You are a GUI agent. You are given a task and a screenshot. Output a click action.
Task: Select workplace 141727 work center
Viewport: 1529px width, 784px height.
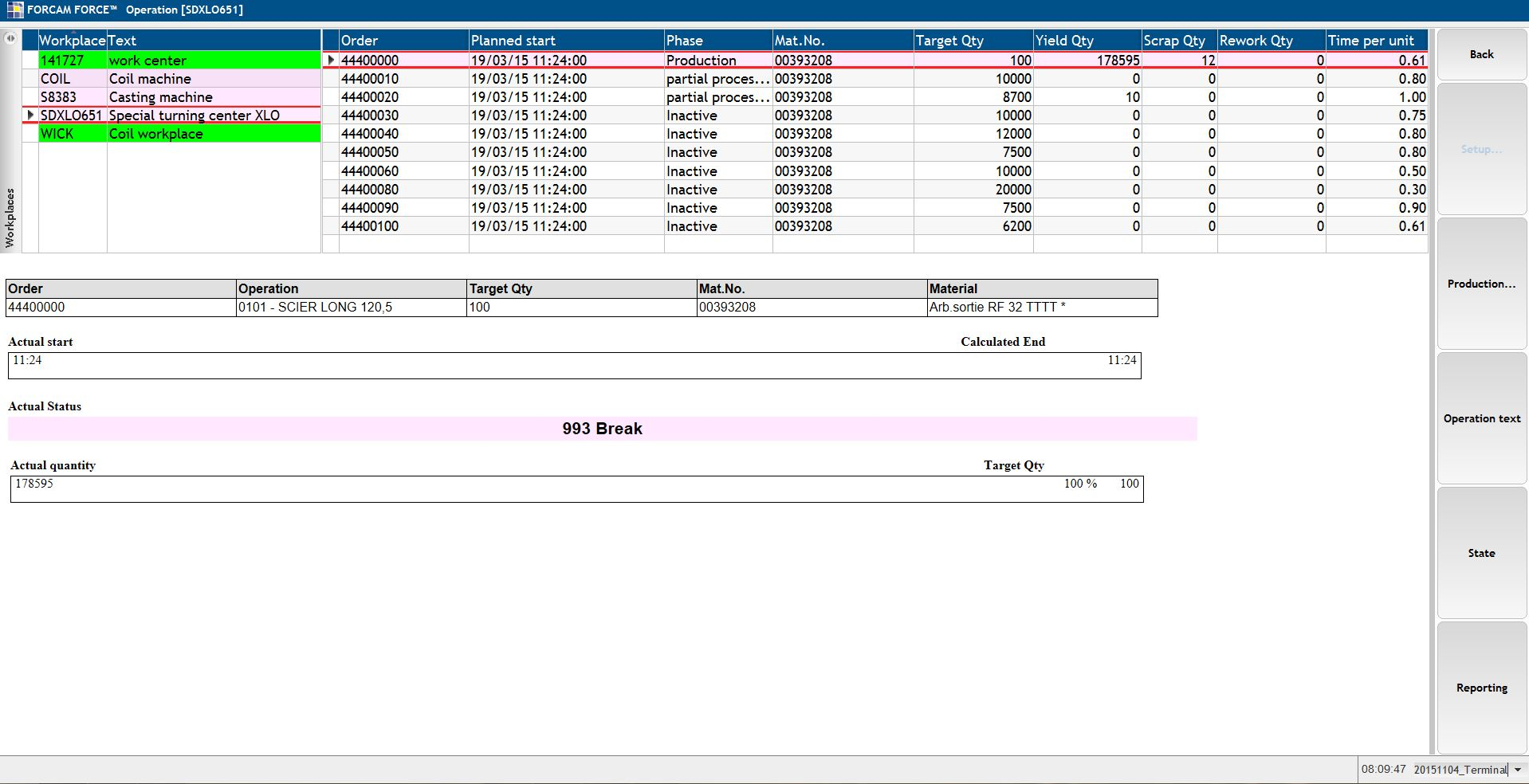click(x=179, y=61)
